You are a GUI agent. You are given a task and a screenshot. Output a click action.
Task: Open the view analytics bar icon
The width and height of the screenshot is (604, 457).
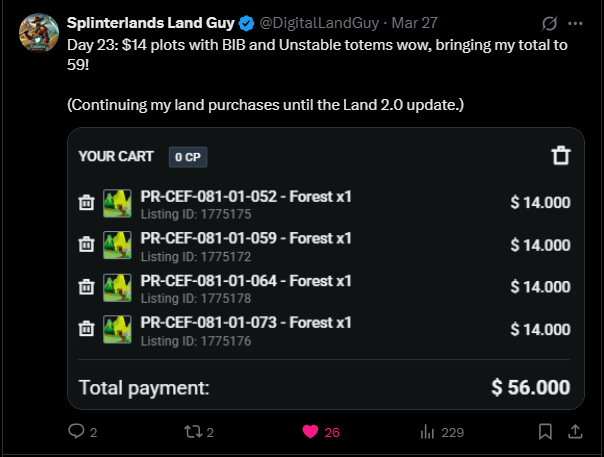click(x=427, y=432)
